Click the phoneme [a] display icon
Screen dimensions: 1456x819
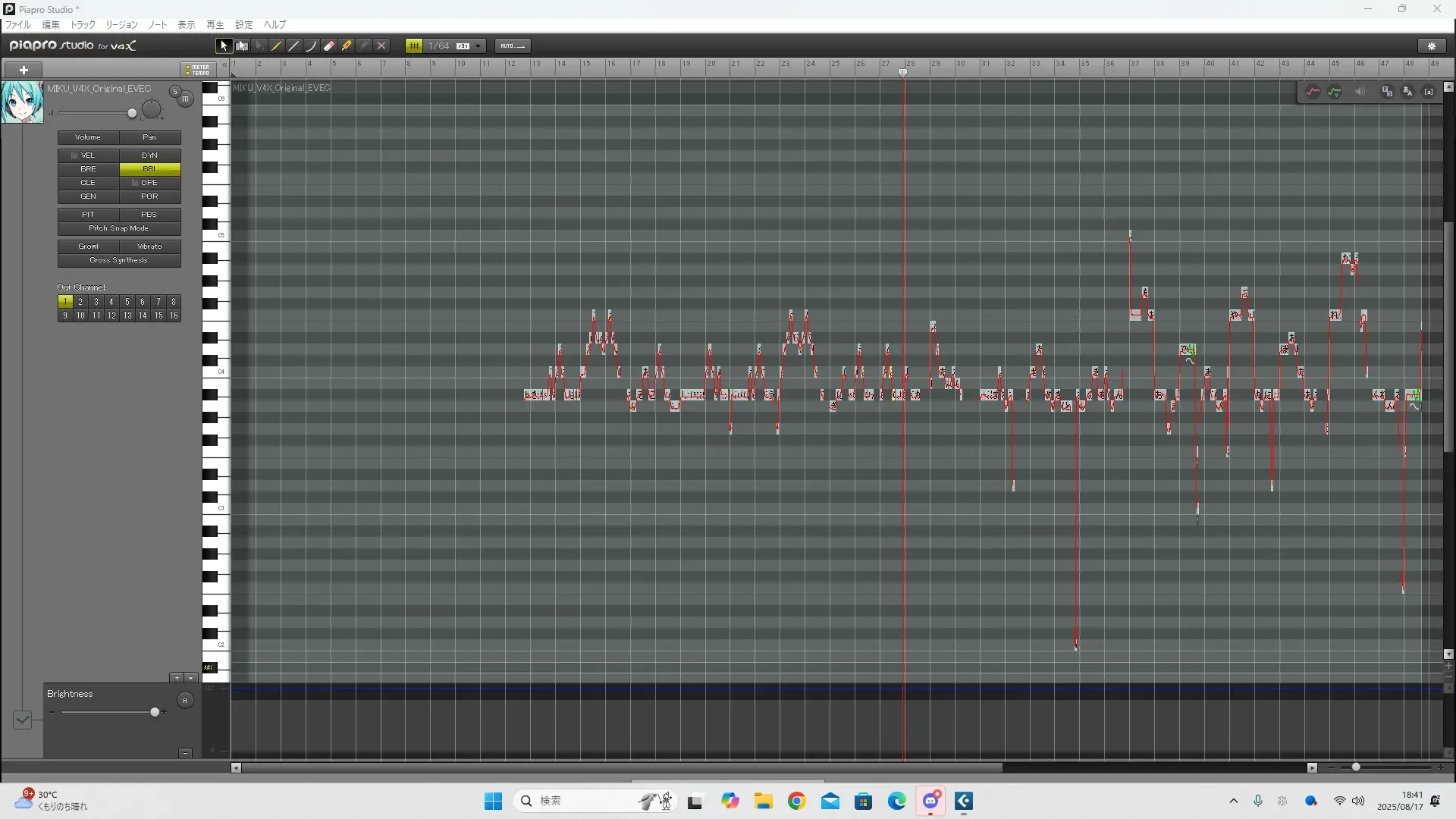click(x=1429, y=92)
